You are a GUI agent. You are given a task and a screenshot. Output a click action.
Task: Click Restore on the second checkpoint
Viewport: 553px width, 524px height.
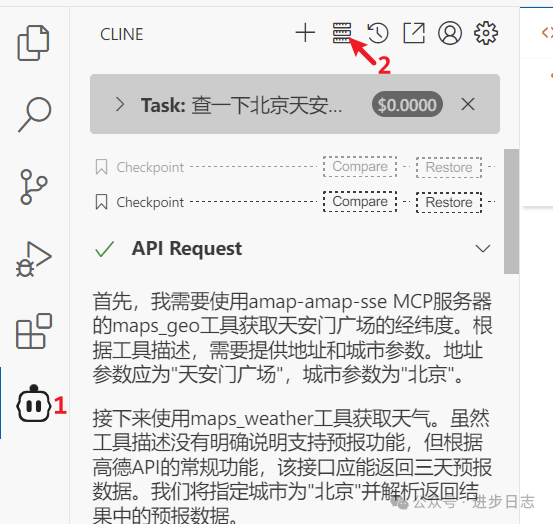click(449, 202)
